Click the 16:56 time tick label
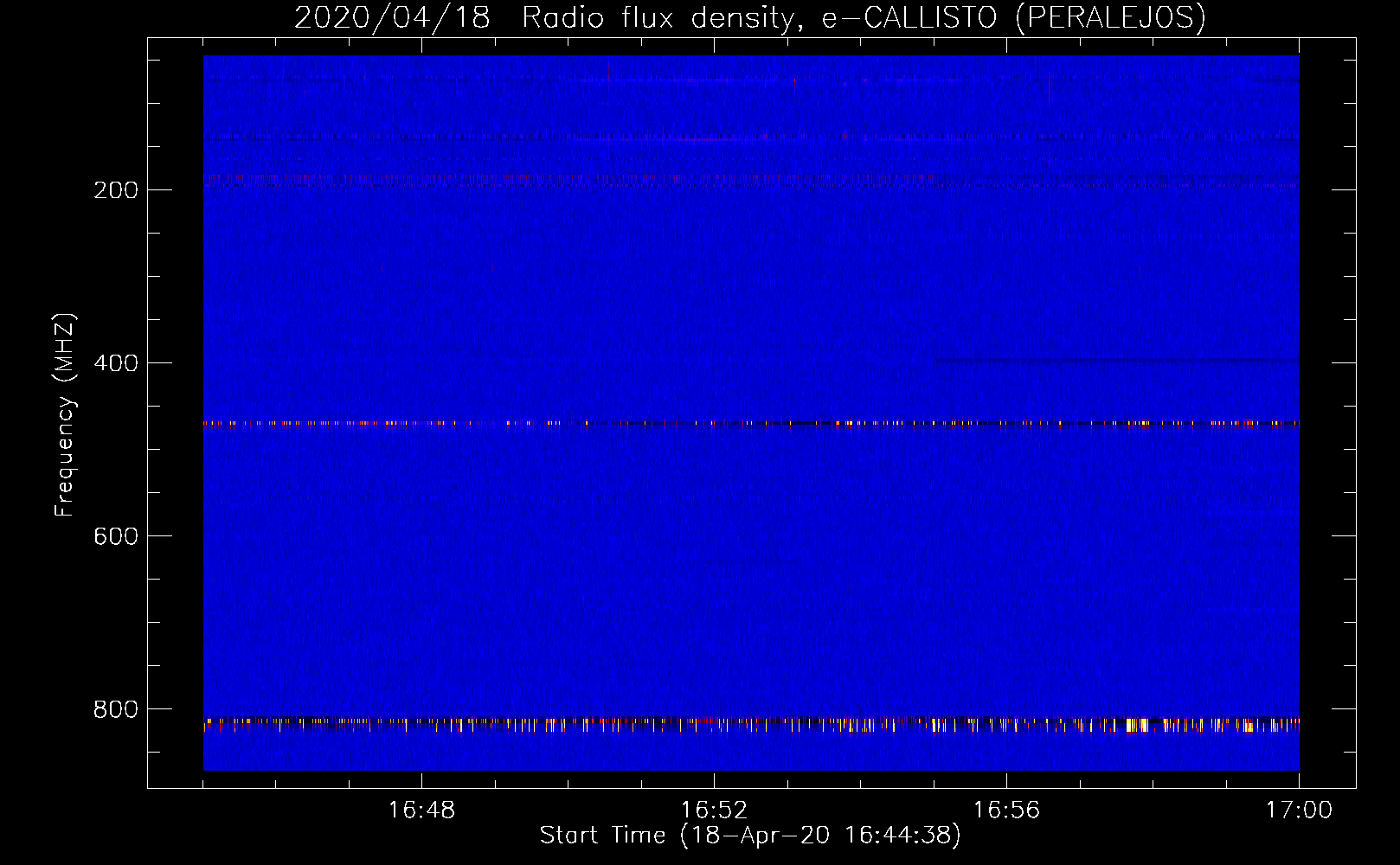This screenshot has width=1400, height=865. (1006, 811)
